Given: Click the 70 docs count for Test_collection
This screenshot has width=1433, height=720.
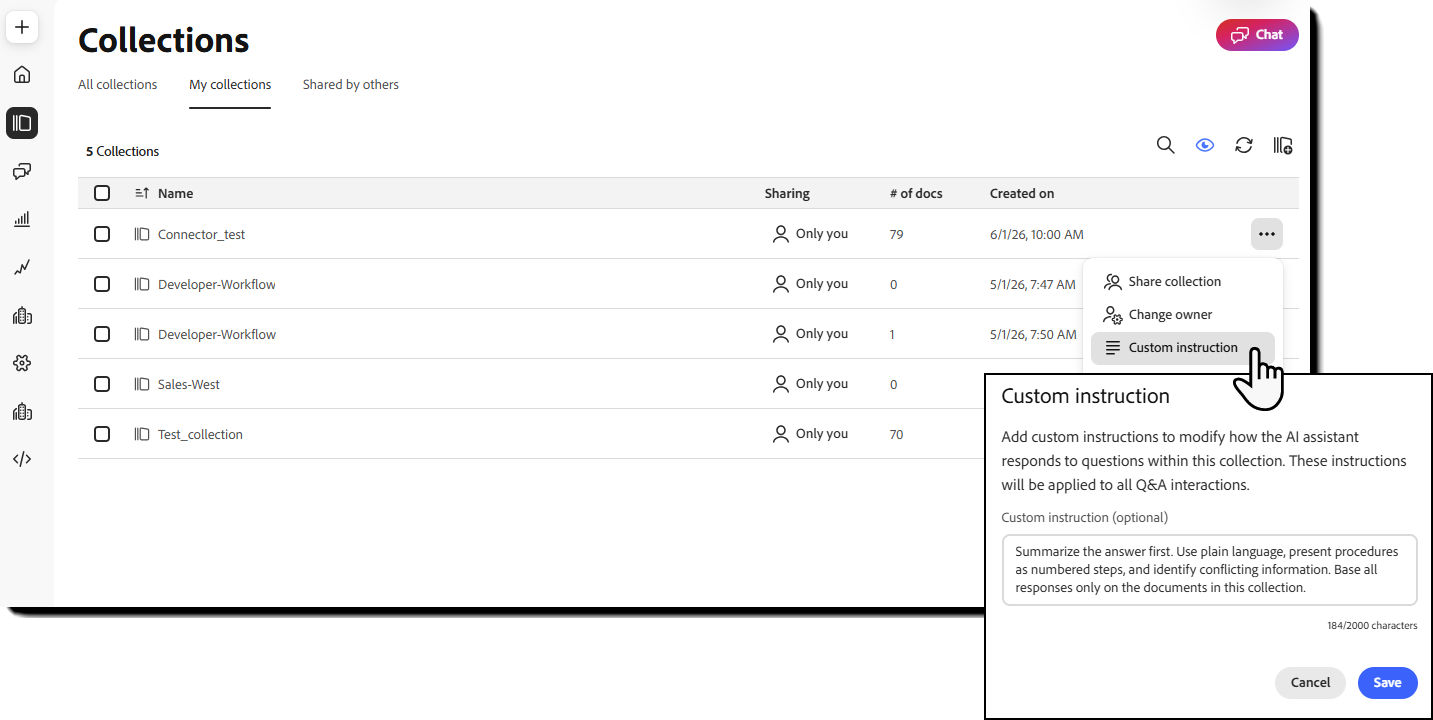Looking at the screenshot, I should tap(896, 434).
